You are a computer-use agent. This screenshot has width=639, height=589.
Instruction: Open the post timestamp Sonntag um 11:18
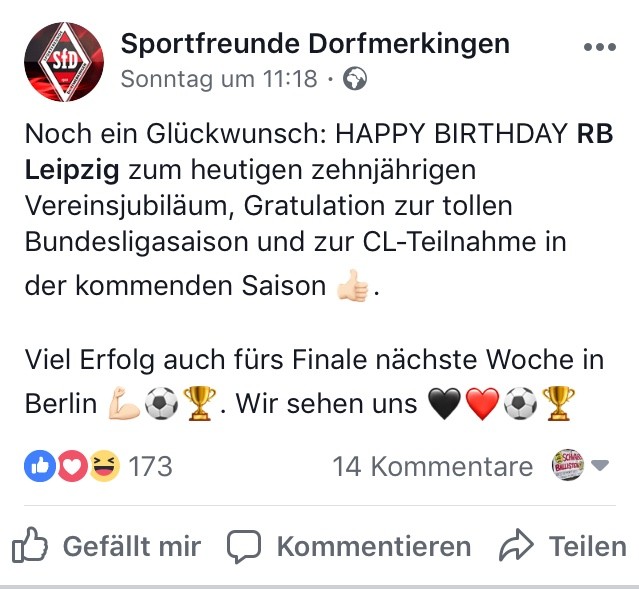(x=219, y=79)
